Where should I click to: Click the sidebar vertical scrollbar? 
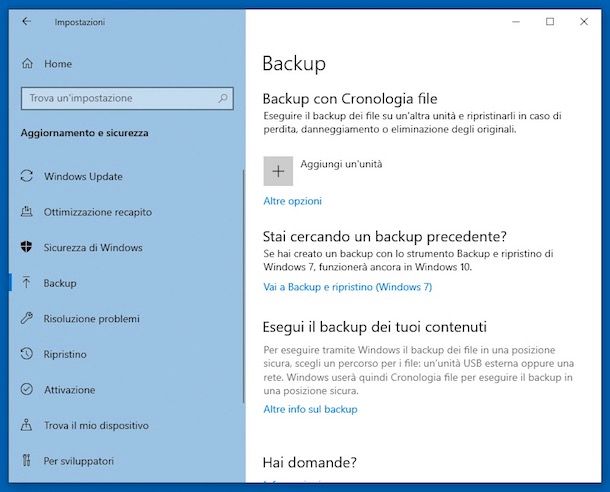coord(244,286)
